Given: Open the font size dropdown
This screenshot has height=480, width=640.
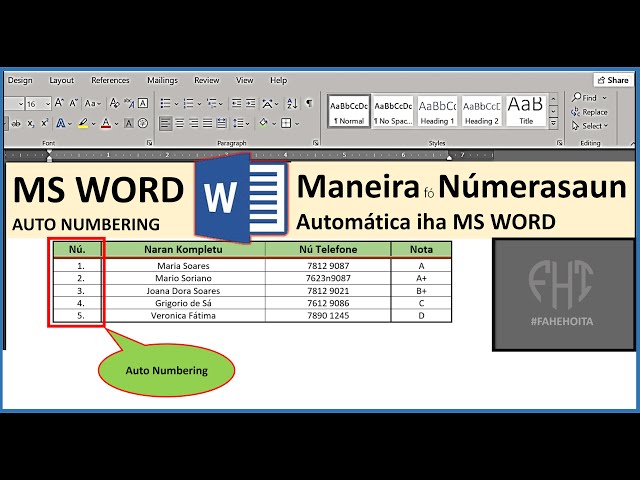Looking at the screenshot, I should point(47,104).
